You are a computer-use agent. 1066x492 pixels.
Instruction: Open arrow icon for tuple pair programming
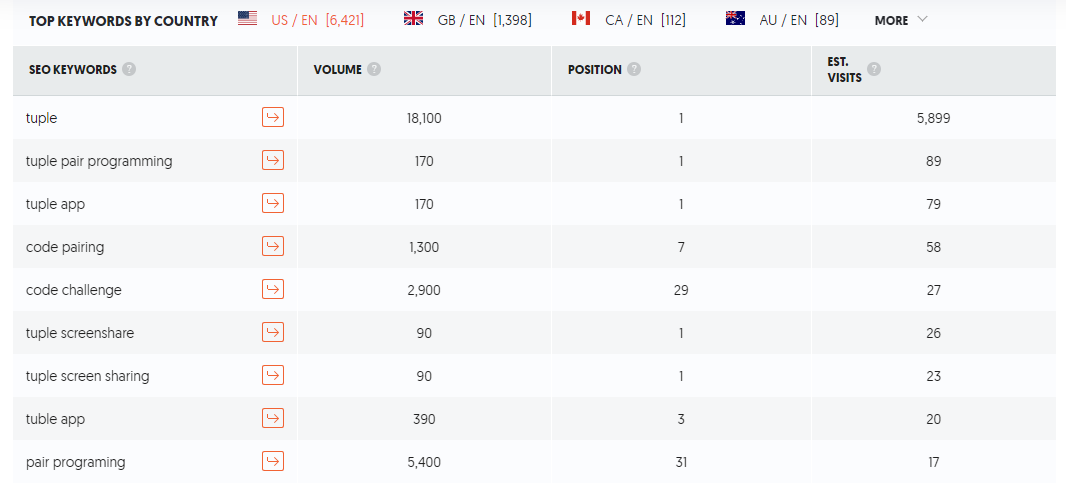pos(273,161)
